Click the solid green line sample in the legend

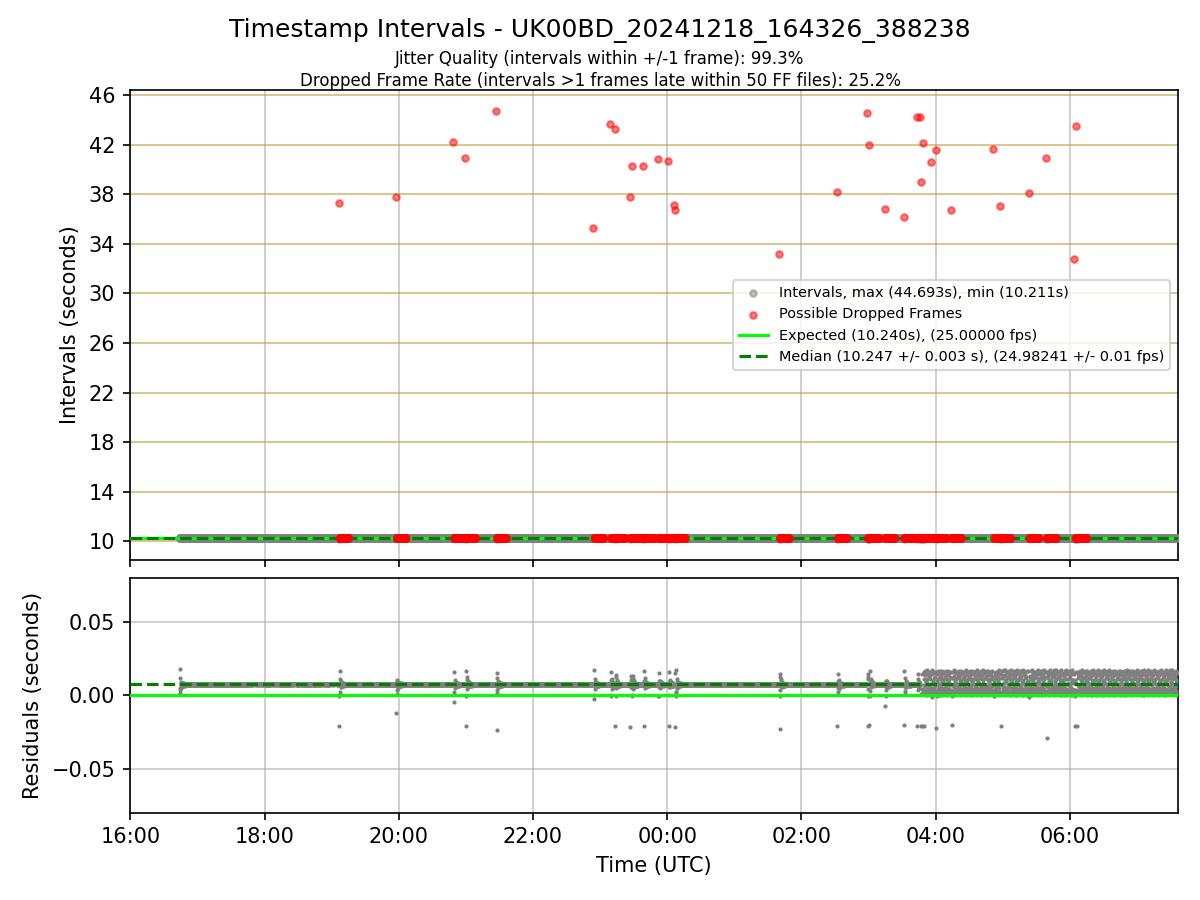(x=754, y=335)
